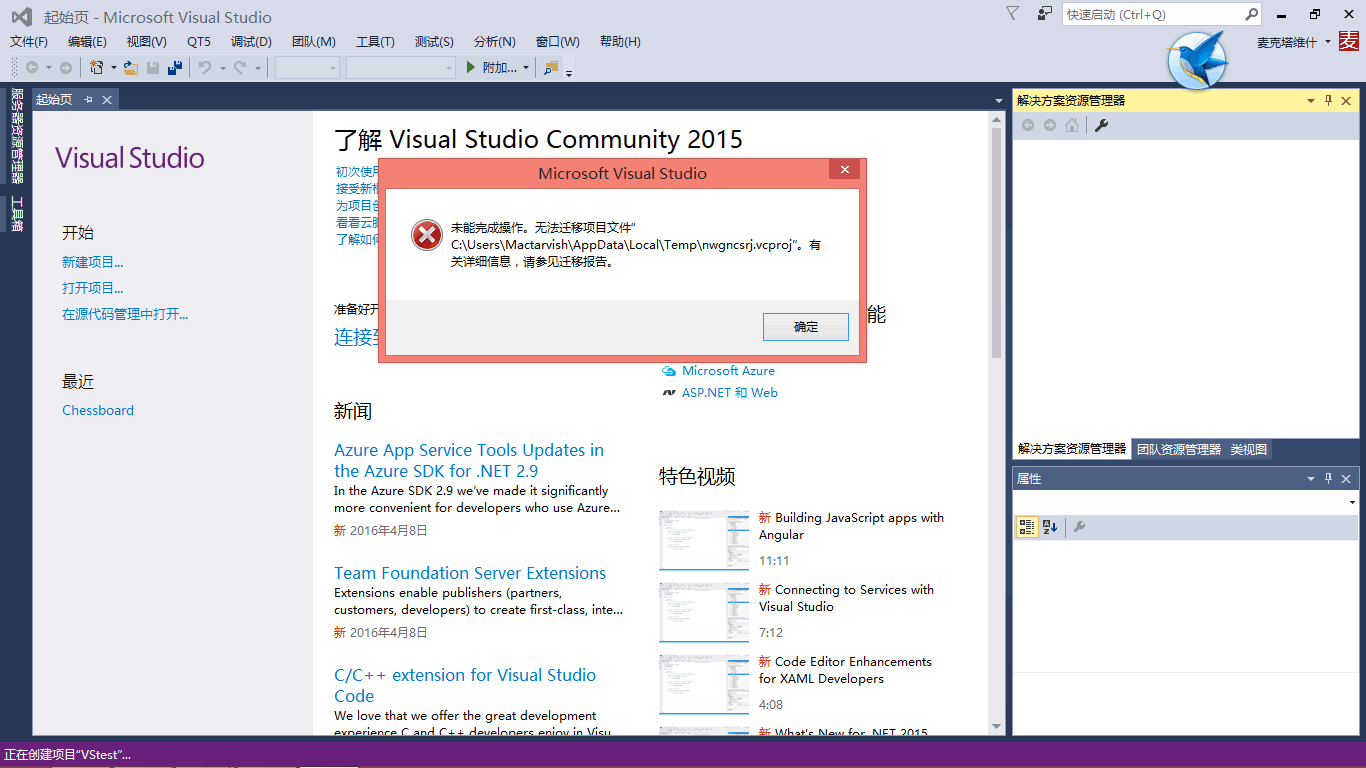Open the 工具(T) menu
The image size is (1366, 768).
pos(375,42)
